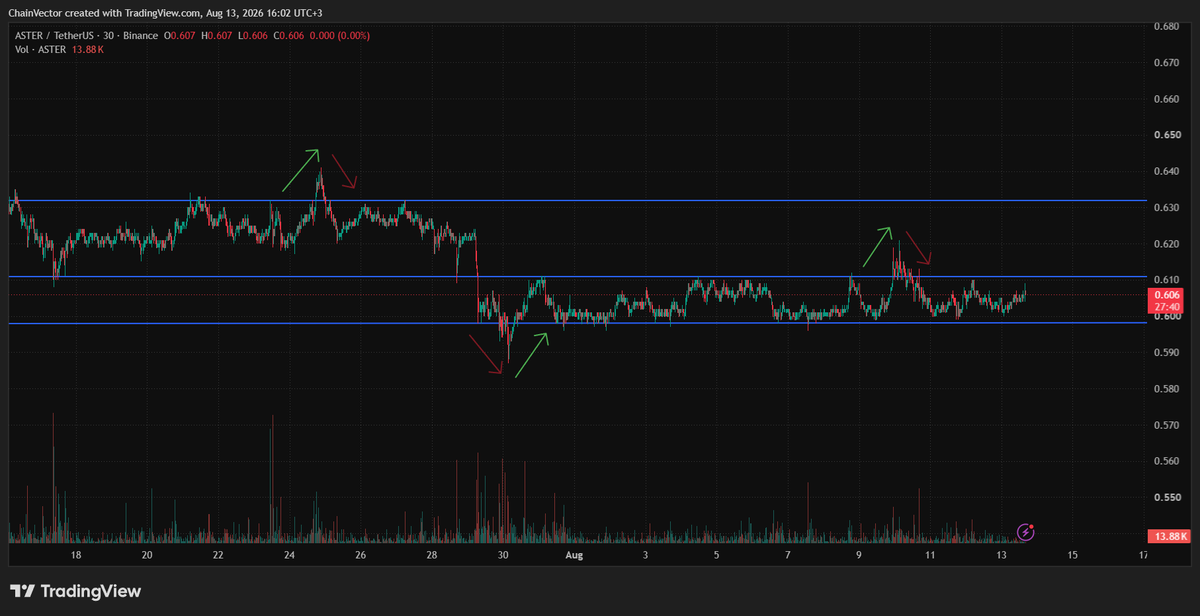Click the 0.550 price axis label

point(1167,497)
